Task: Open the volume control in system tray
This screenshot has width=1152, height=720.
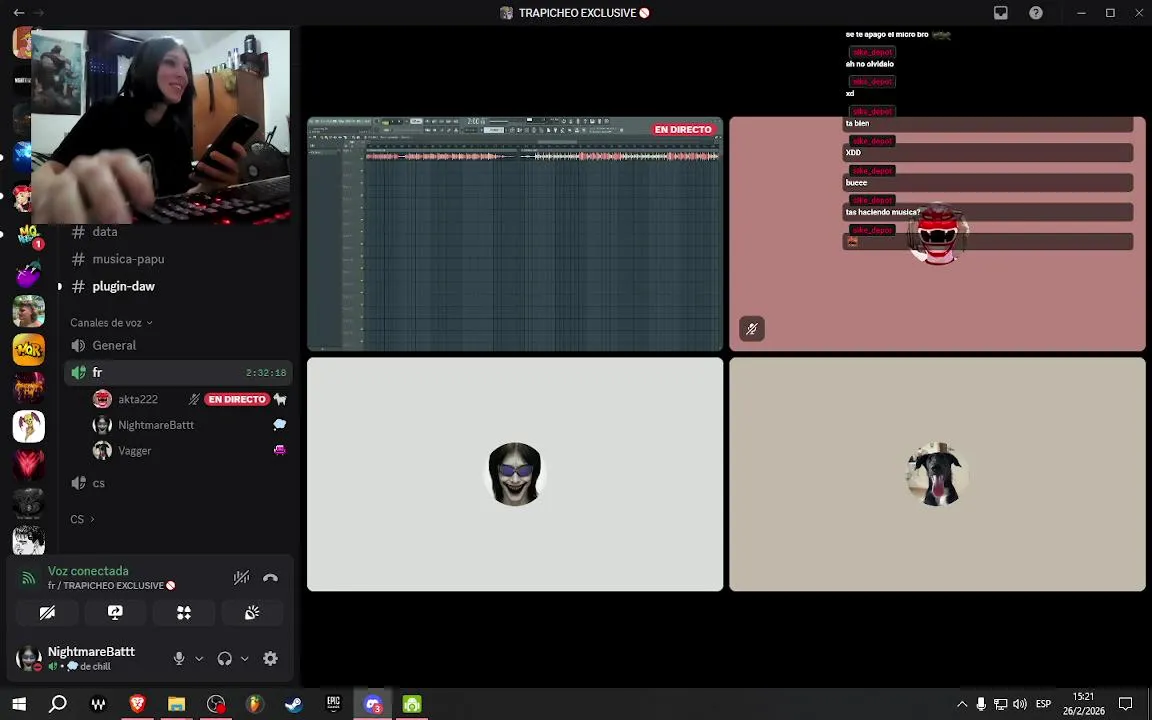Action: click(x=1020, y=704)
